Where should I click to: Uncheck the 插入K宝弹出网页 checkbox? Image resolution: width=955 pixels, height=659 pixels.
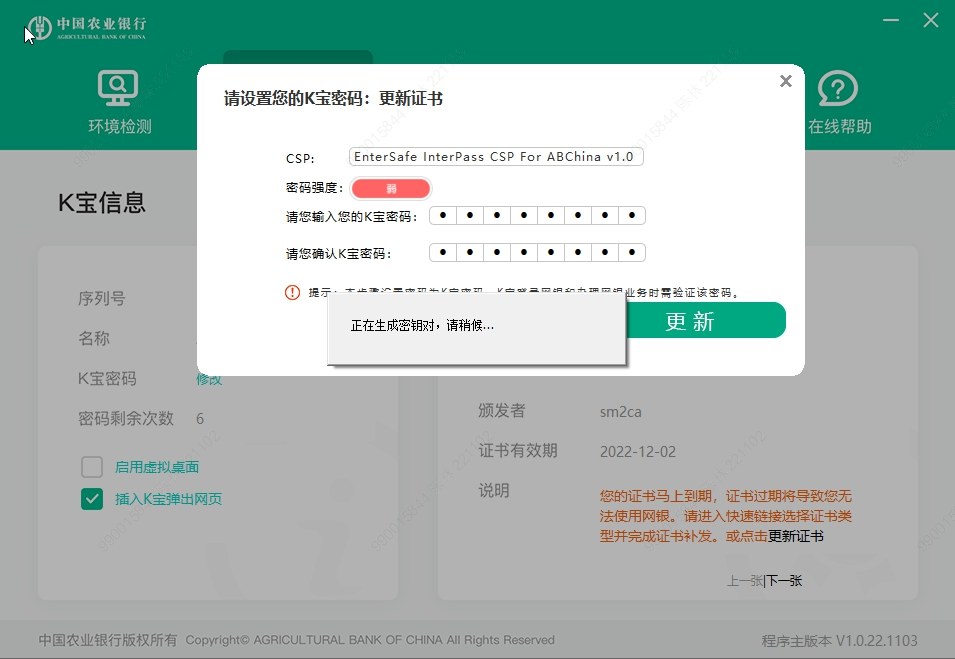click(92, 499)
